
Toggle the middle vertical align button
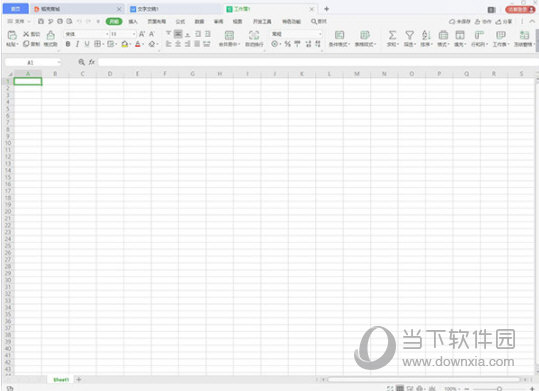pyautogui.click(x=178, y=34)
